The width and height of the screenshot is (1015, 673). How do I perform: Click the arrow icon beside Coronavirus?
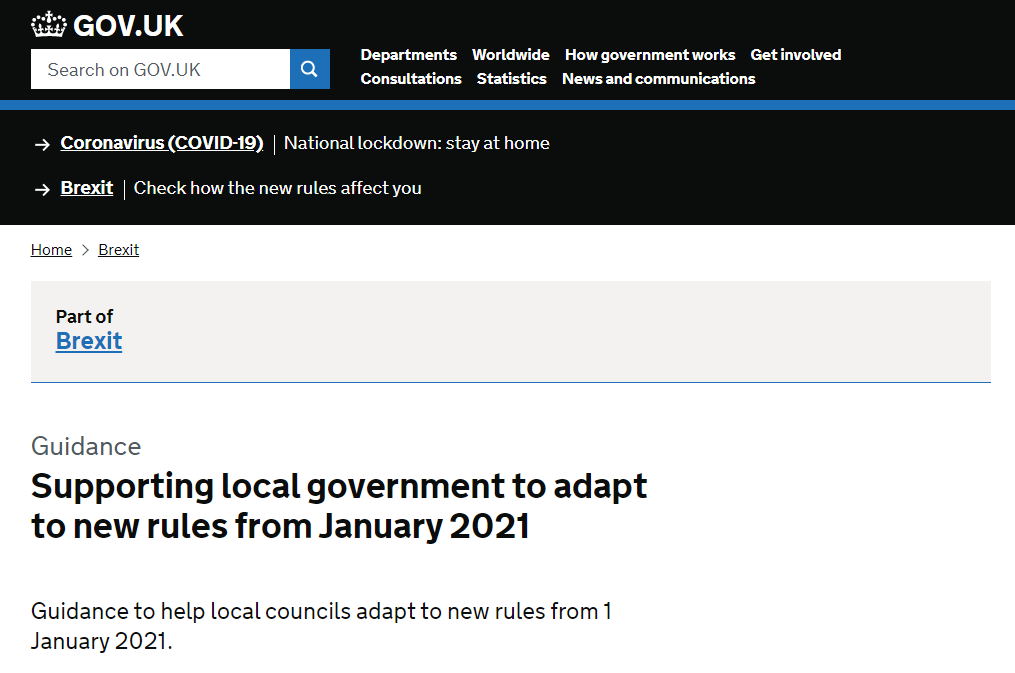42,145
